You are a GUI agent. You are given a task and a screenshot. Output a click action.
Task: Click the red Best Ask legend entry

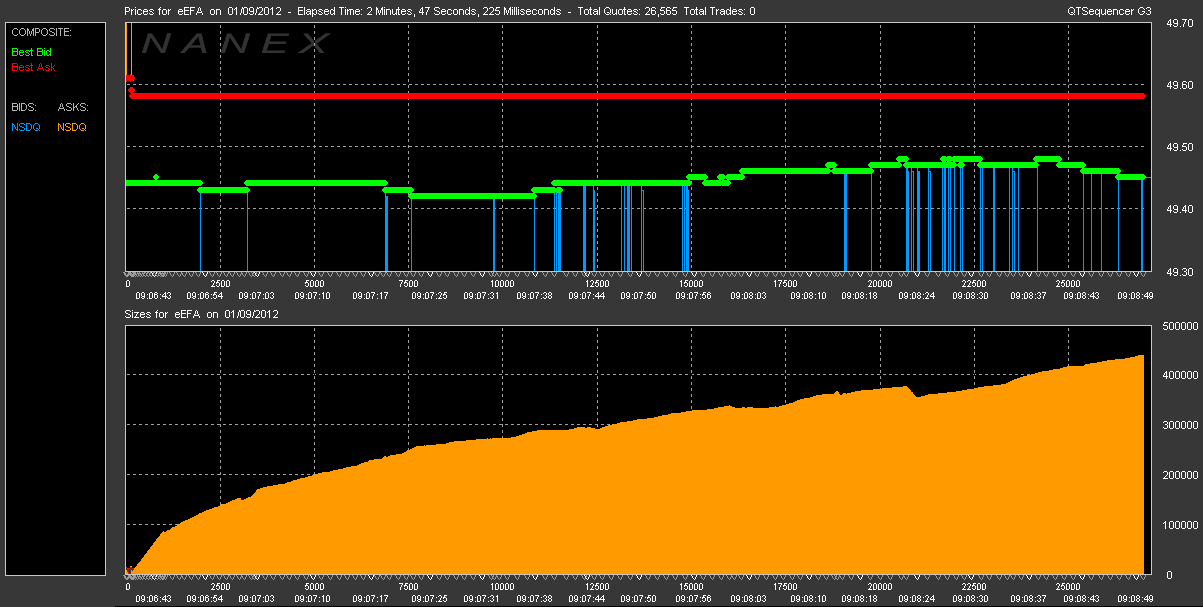tap(33, 67)
